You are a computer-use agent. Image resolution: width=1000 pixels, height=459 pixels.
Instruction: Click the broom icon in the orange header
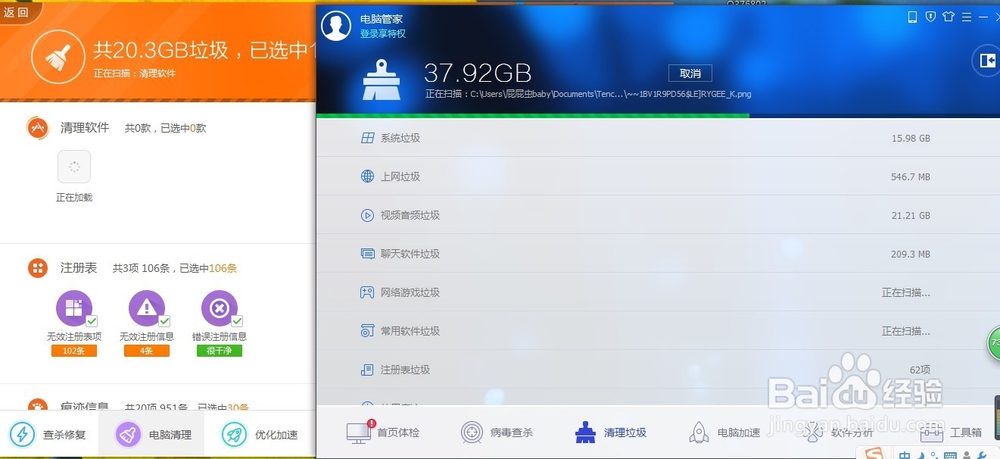58,57
